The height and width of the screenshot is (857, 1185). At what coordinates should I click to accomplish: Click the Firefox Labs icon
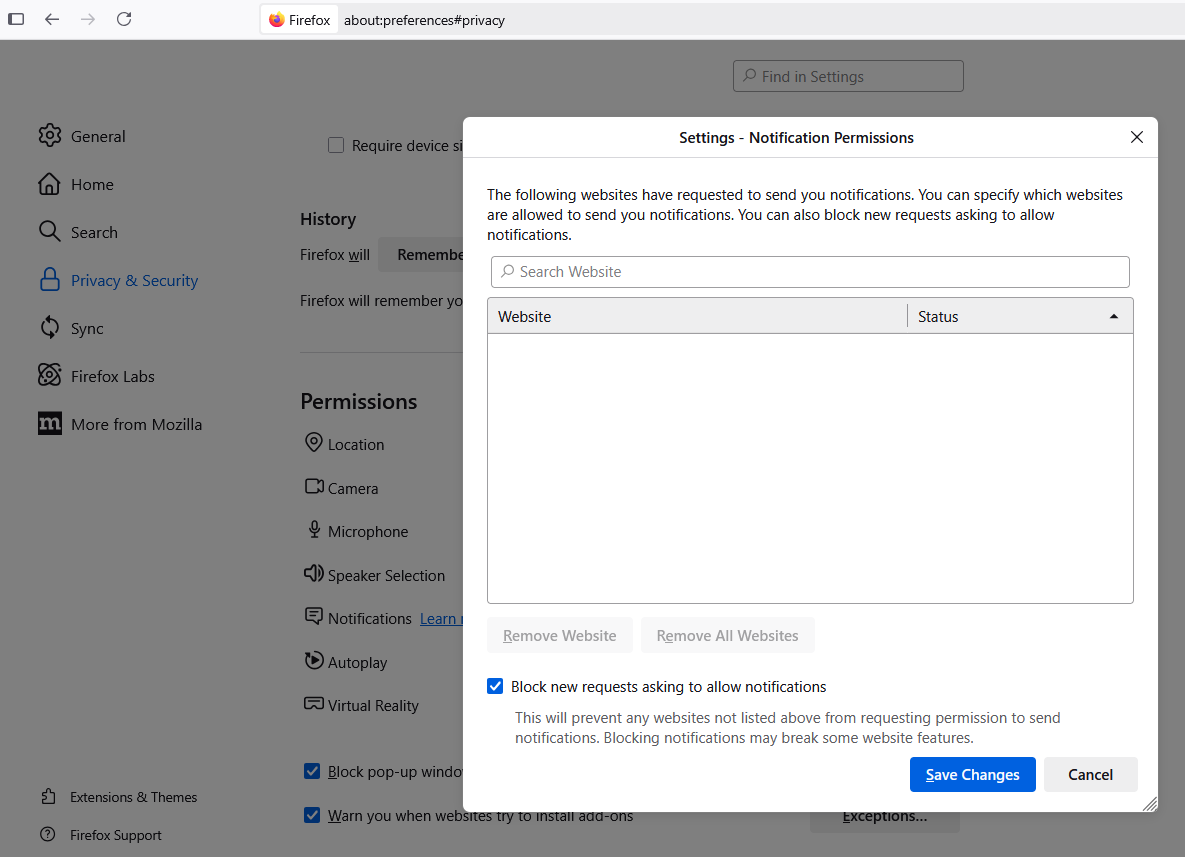(50, 376)
